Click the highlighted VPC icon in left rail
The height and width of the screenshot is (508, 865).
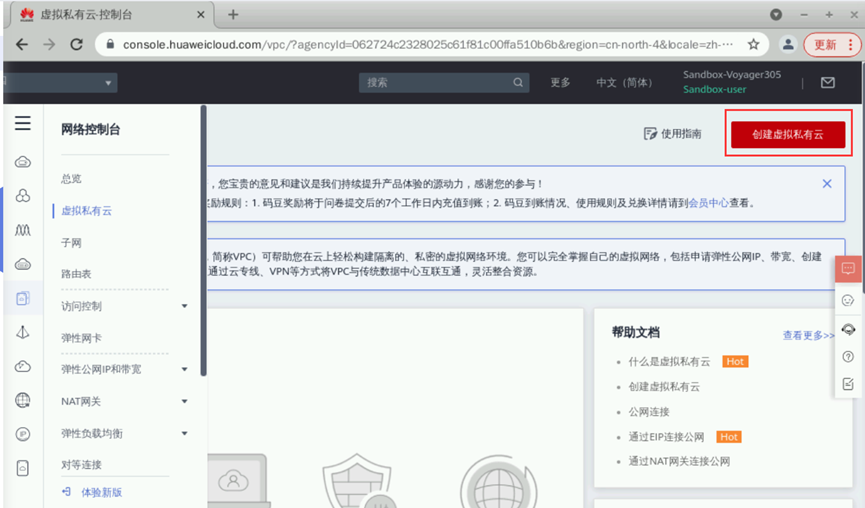tap(23, 298)
